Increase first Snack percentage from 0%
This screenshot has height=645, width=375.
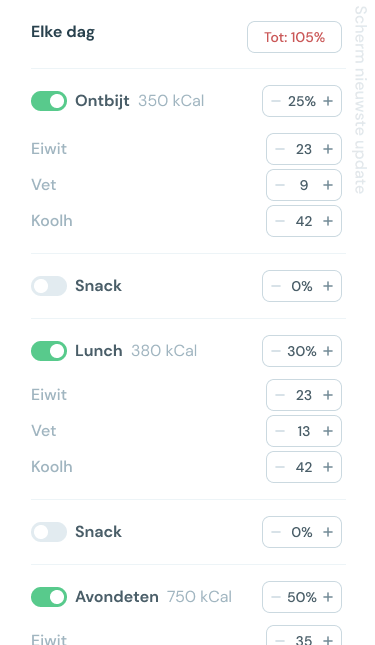click(328, 286)
